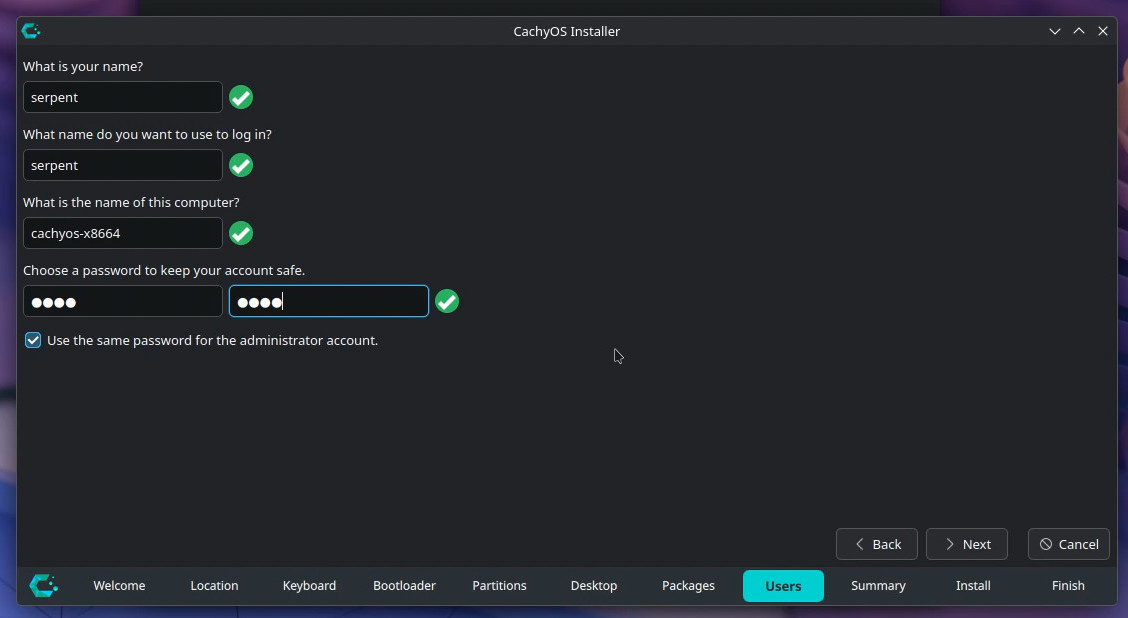The image size is (1128, 618).
Task: Open the Partitions step
Action: 499,586
